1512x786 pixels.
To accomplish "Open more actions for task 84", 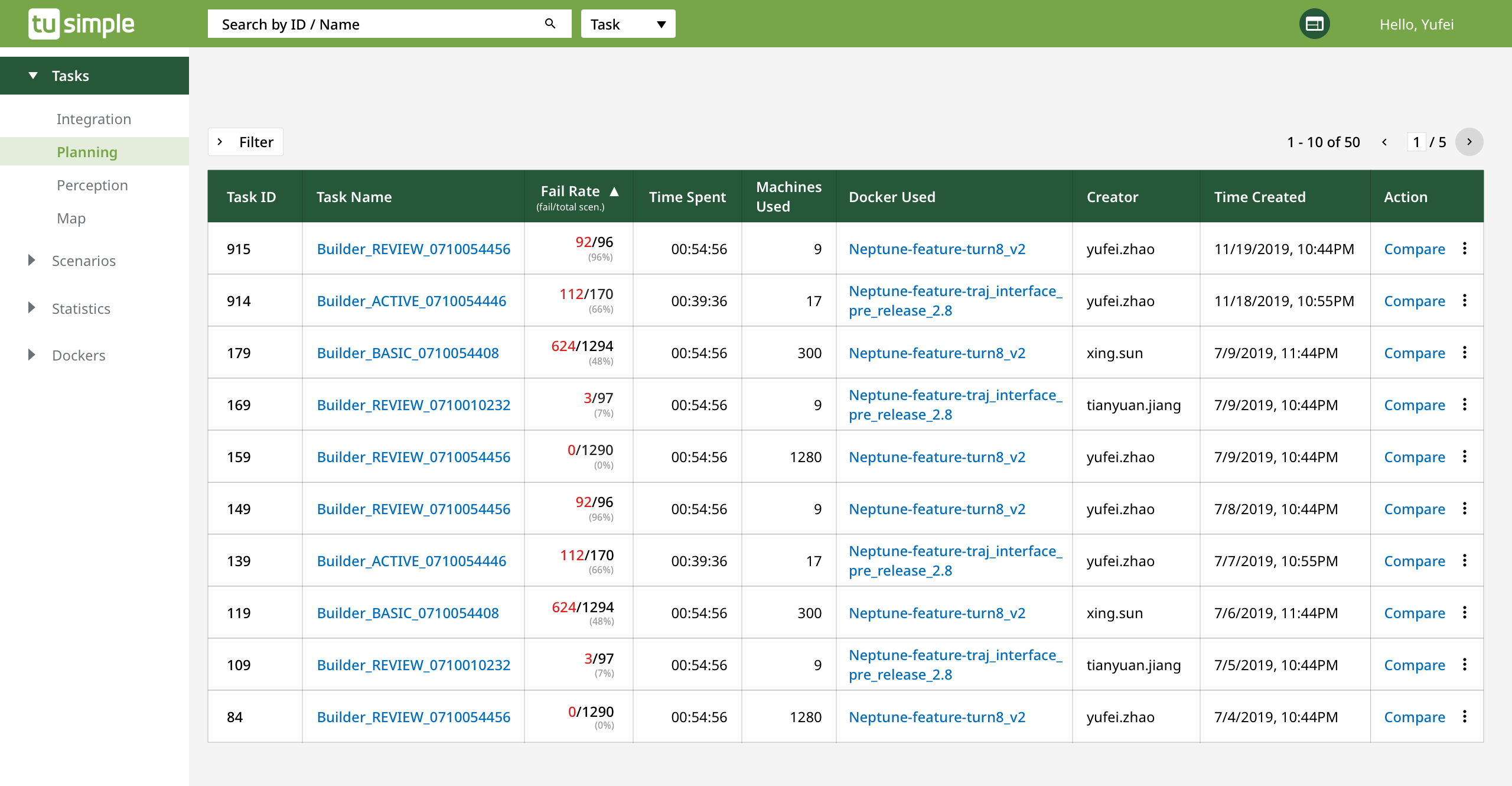I will pyautogui.click(x=1465, y=716).
